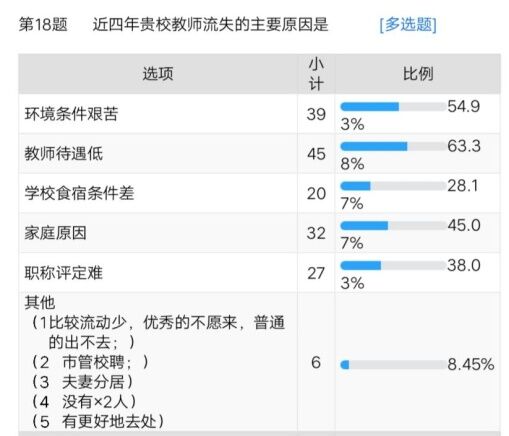Image resolution: width=509 pixels, height=436 pixels.
Task: Click the 45.07% progress bar
Action: click(393, 226)
